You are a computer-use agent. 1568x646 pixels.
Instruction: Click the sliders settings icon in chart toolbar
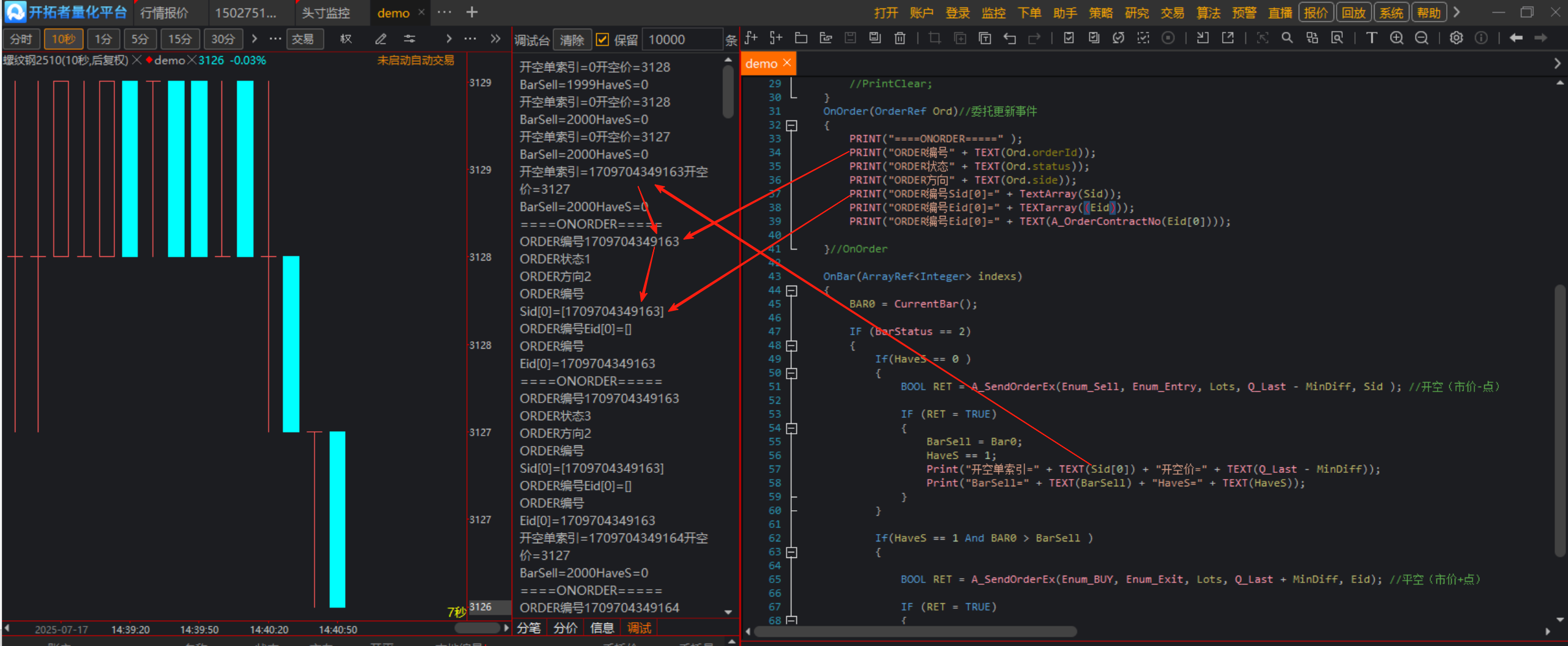409,39
